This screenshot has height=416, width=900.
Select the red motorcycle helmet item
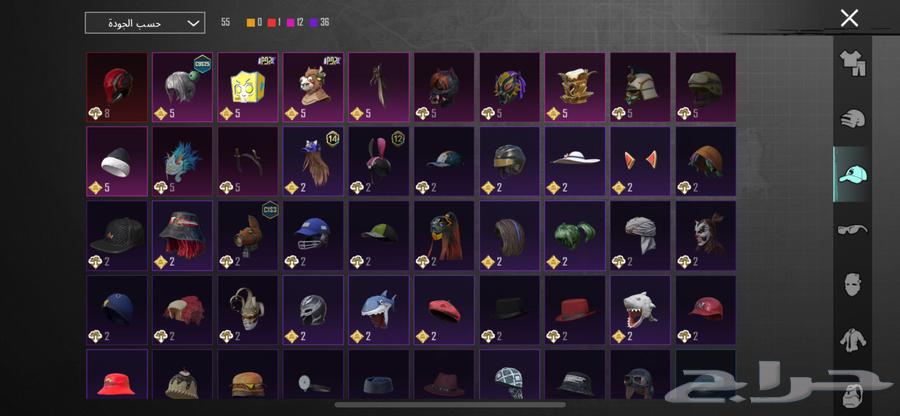pyautogui.click(x=117, y=87)
